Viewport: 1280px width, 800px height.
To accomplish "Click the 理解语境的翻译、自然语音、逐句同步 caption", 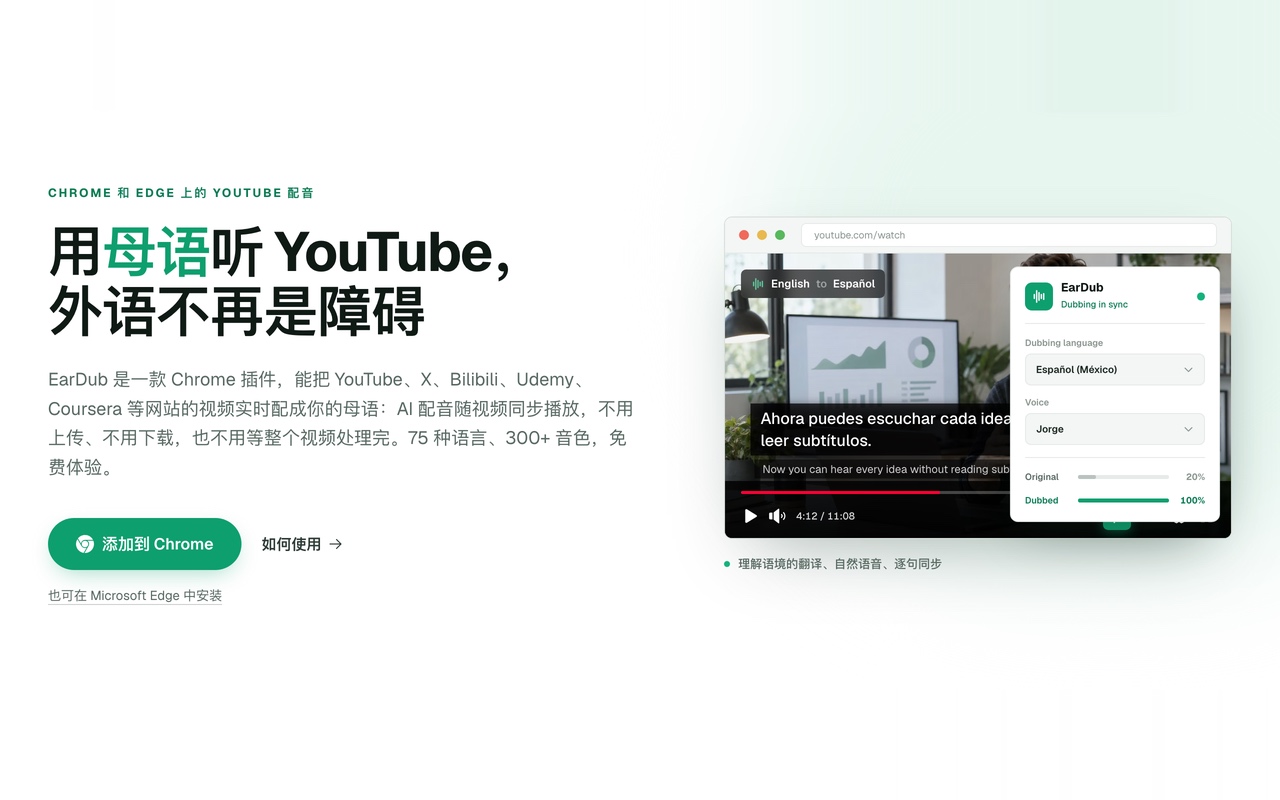I will 840,564.
